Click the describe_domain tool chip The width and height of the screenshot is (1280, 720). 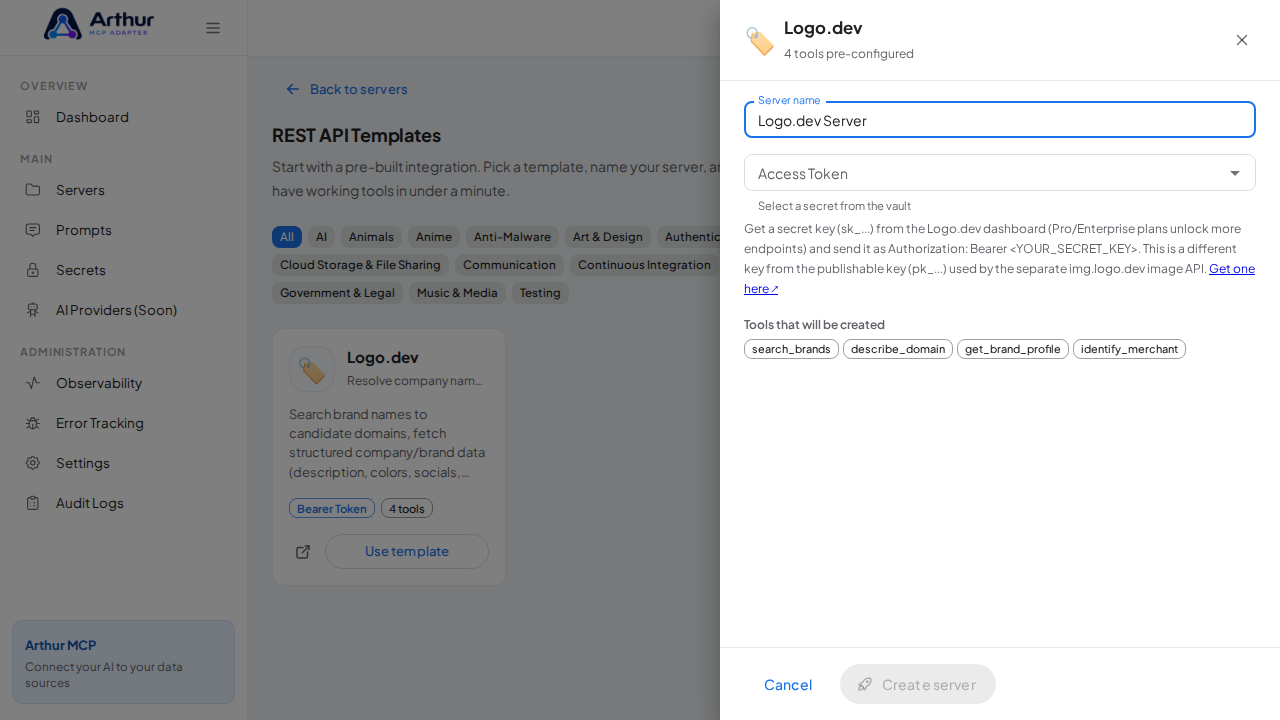(898, 349)
